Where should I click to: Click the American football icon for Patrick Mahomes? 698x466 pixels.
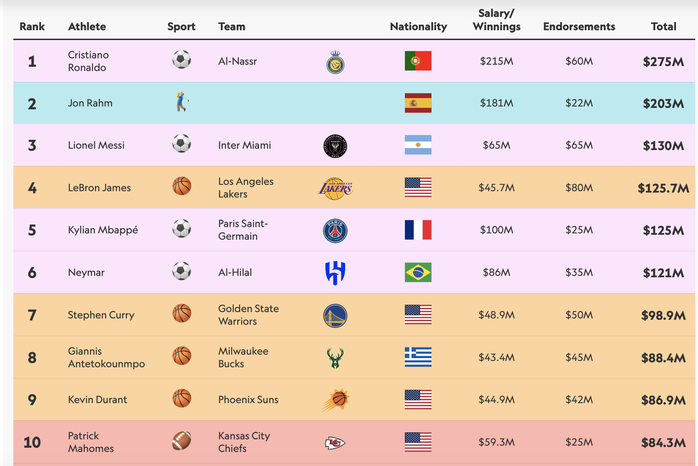(x=182, y=441)
